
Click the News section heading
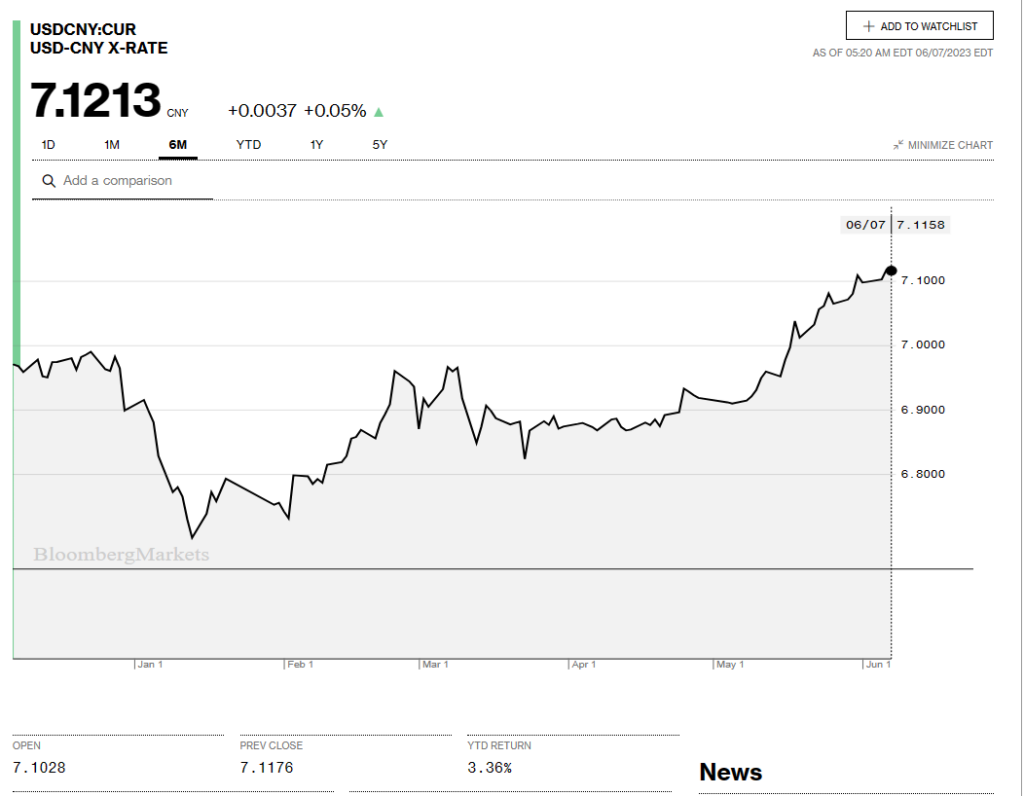click(730, 772)
